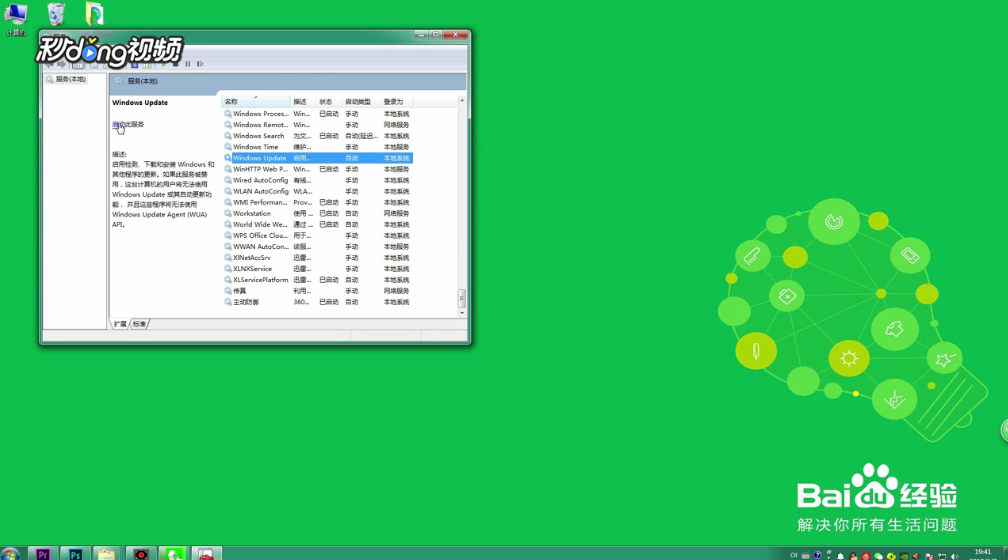Select the XLNXService service row
Image resolution: width=1008 pixels, height=560 pixels.
click(318, 269)
